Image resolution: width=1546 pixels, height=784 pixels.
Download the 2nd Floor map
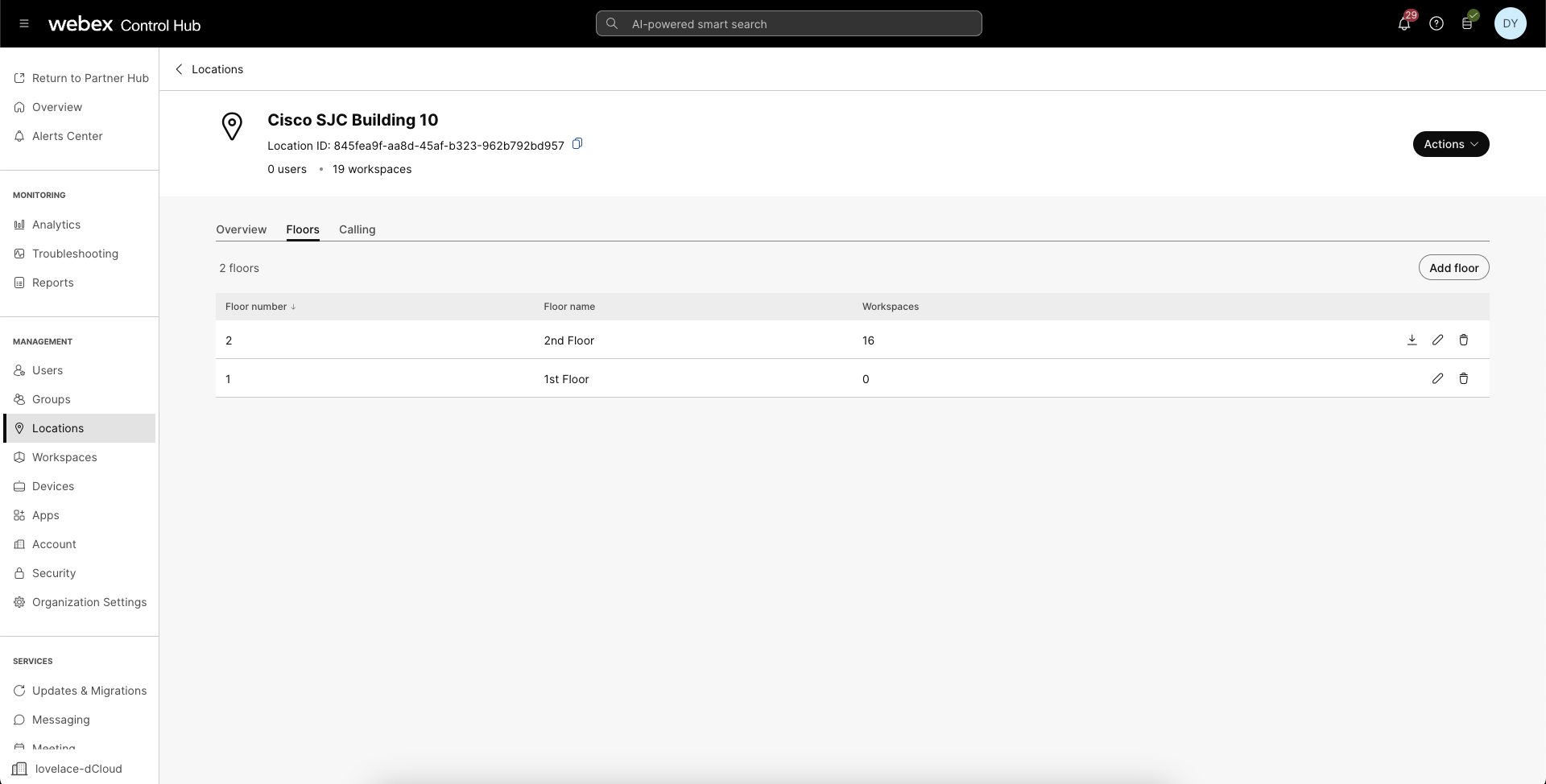[1412, 340]
